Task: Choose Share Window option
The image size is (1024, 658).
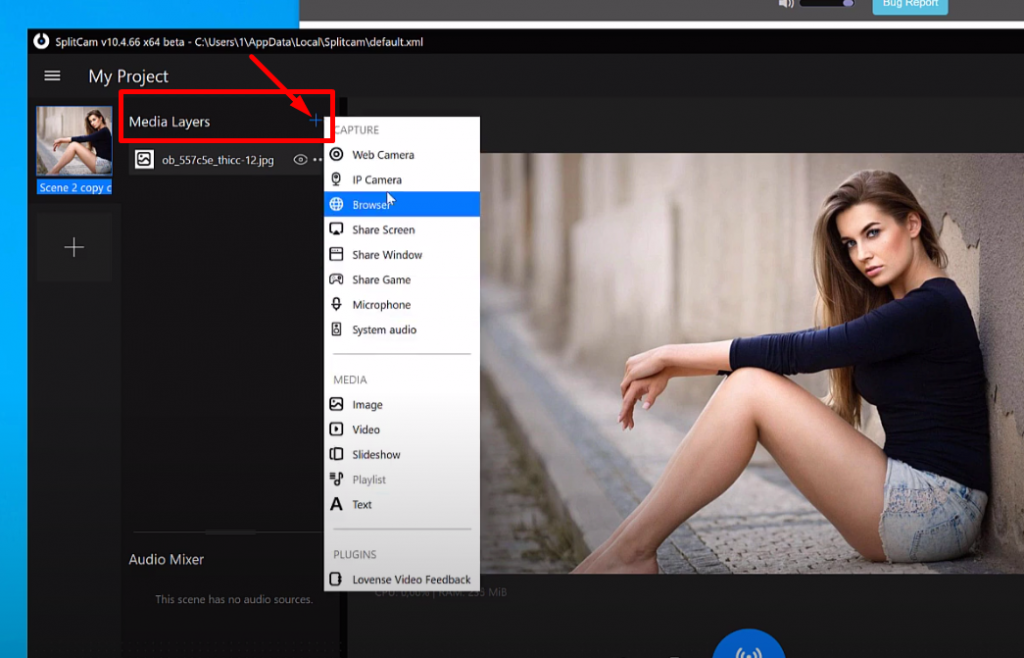Action: click(402, 255)
